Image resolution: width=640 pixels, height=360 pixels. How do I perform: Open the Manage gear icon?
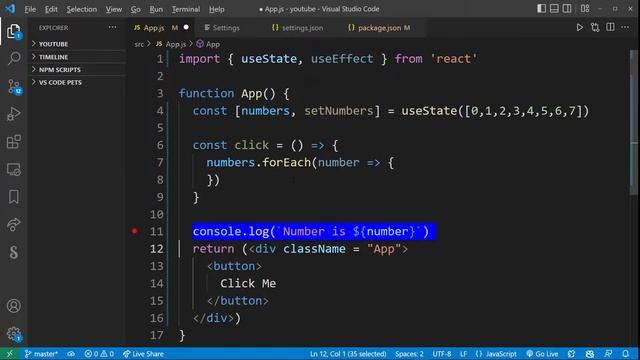click(13, 334)
